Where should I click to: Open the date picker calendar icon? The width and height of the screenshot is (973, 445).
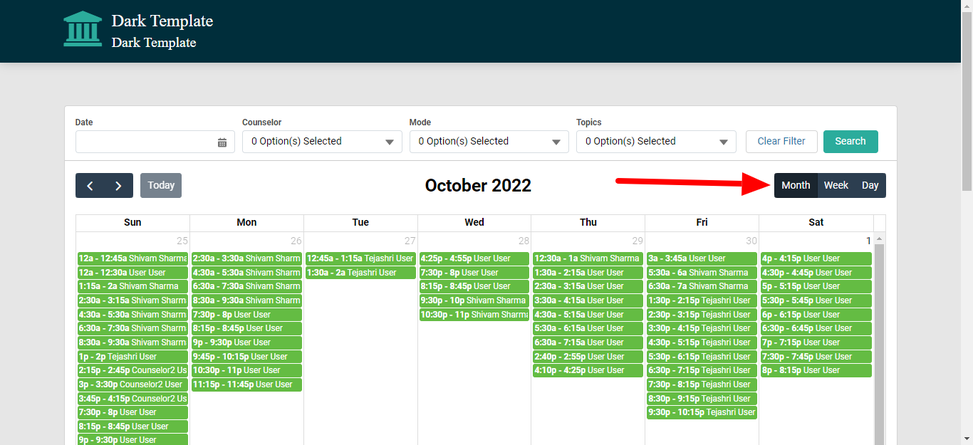click(222, 142)
